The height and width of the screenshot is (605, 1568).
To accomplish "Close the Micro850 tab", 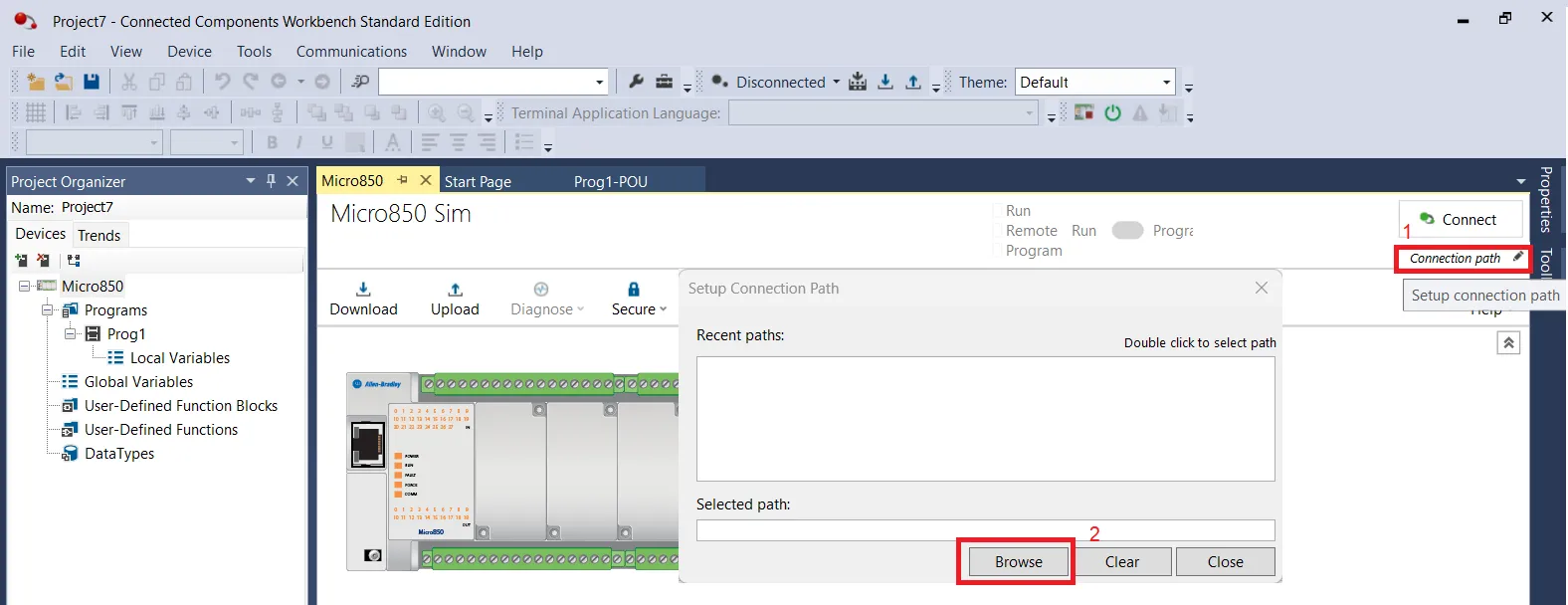I will click(x=426, y=180).
